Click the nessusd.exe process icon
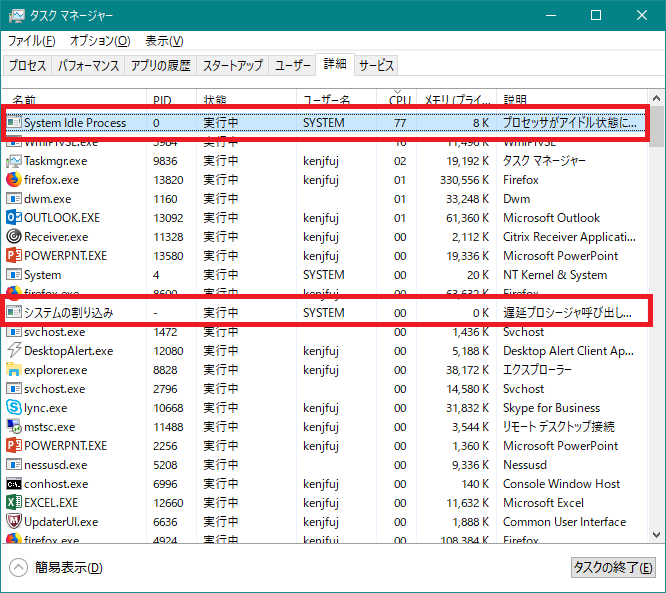 pyautogui.click(x=14, y=465)
